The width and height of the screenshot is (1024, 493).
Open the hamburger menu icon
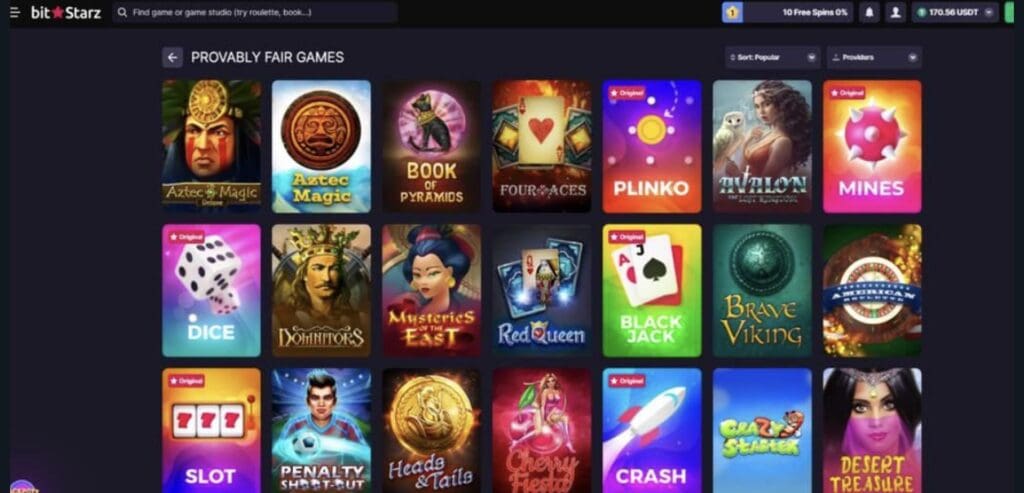15,12
